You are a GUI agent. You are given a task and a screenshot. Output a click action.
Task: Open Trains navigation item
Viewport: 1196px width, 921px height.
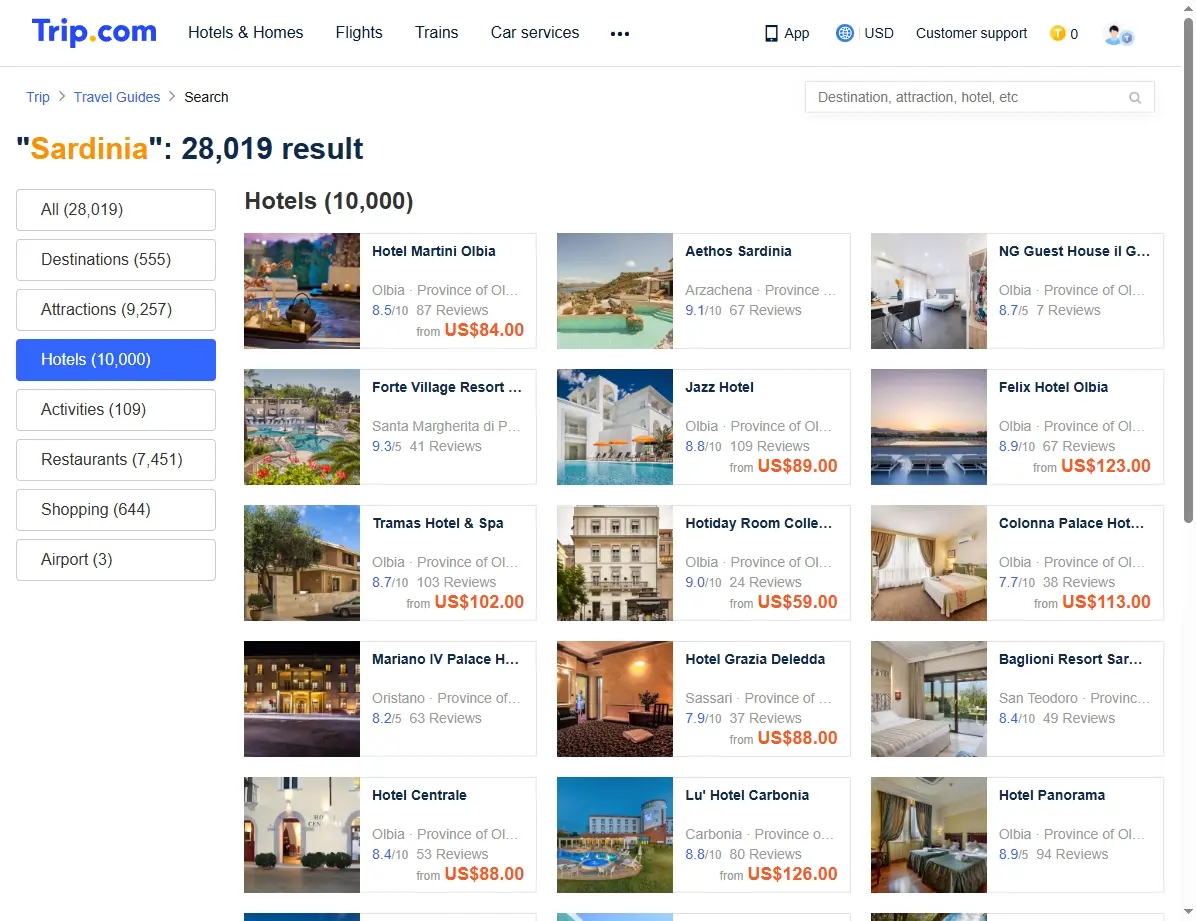(x=436, y=33)
